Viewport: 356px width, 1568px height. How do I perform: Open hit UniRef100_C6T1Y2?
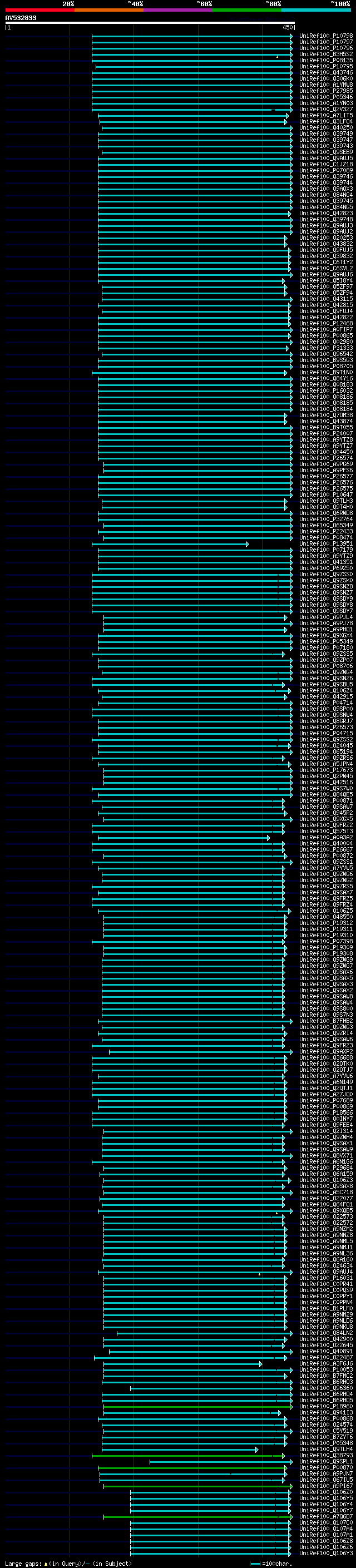coord(326,263)
